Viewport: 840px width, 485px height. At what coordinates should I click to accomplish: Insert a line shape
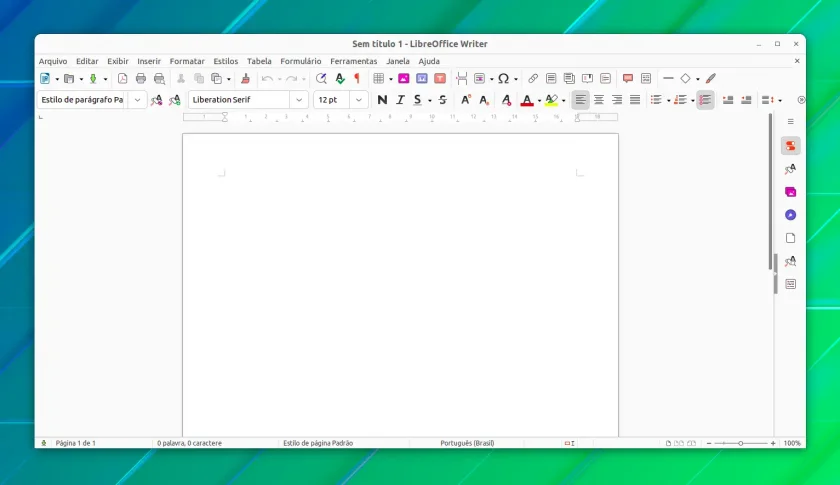[x=668, y=78]
